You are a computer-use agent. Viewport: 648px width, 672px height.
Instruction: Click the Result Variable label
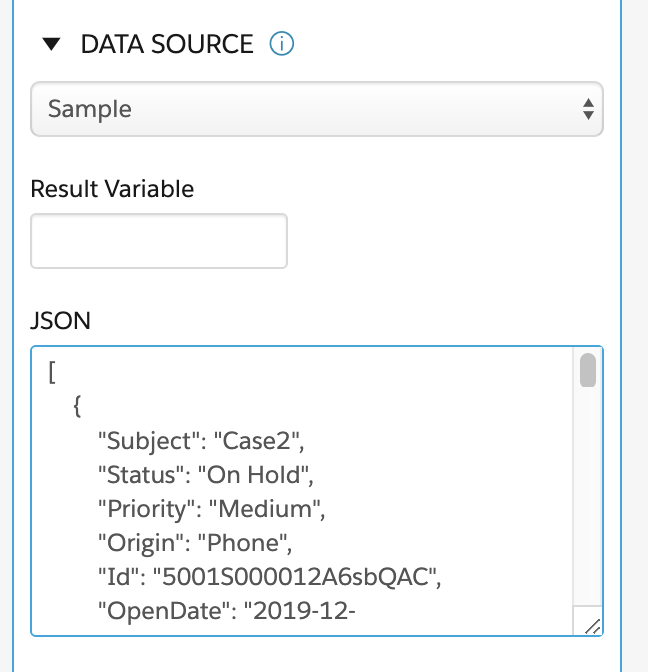point(112,189)
